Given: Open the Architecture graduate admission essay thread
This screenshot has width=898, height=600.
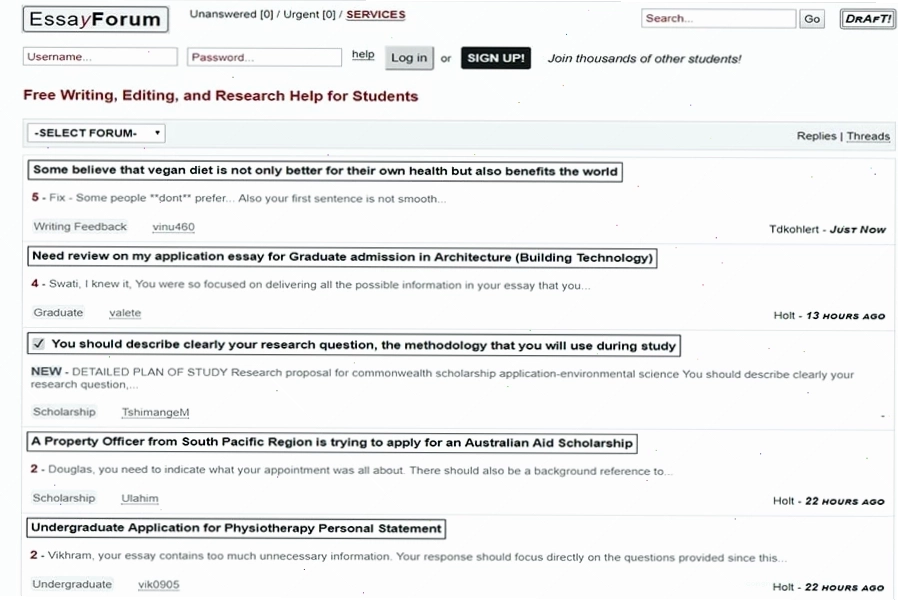Looking at the screenshot, I should point(342,257).
